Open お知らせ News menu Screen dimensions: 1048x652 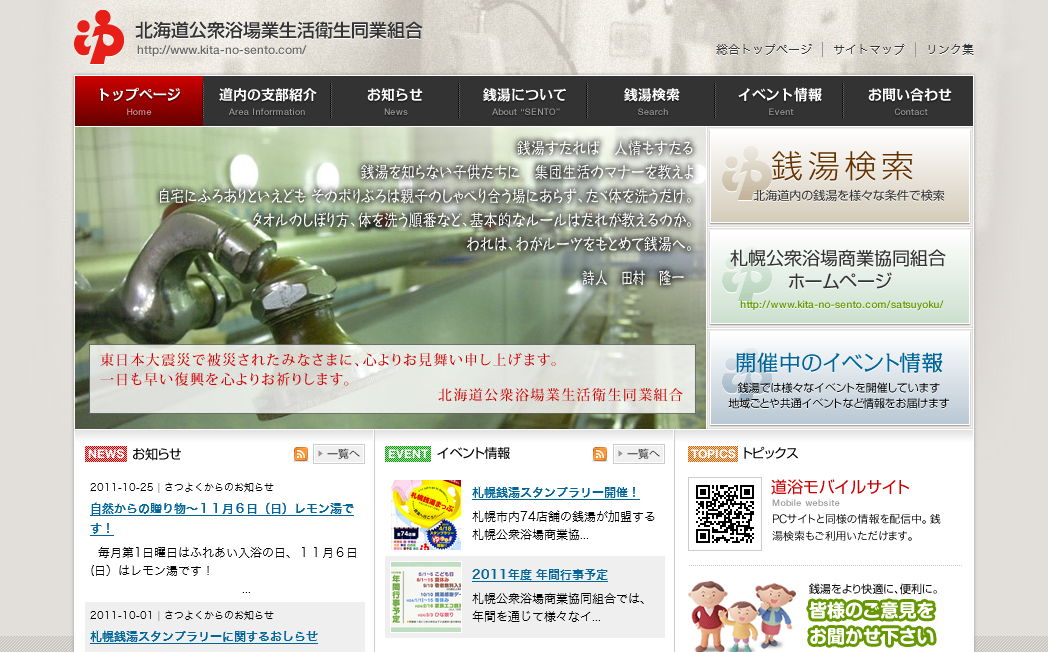pyautogui.click(x=395, y=101)
